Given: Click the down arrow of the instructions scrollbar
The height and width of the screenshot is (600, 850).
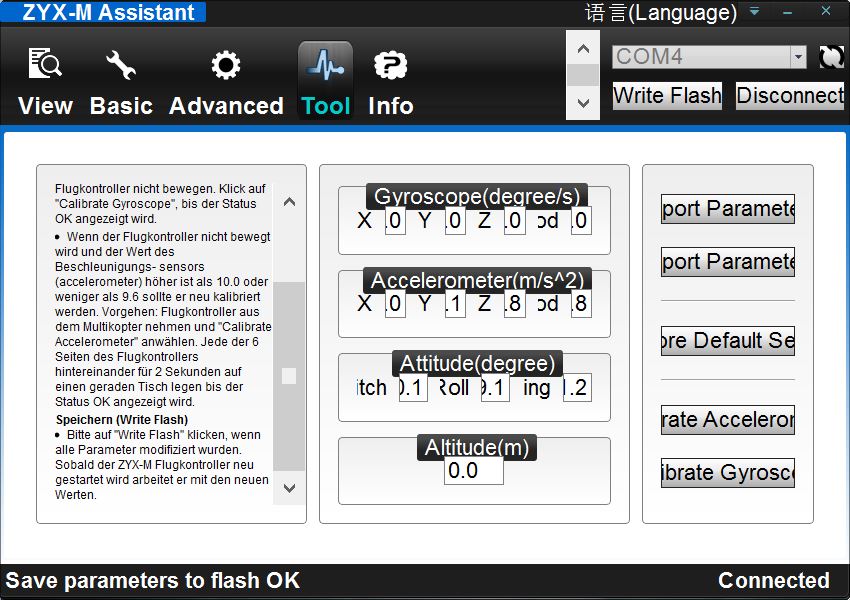Looking at the screenshot, I should (289, 488).
